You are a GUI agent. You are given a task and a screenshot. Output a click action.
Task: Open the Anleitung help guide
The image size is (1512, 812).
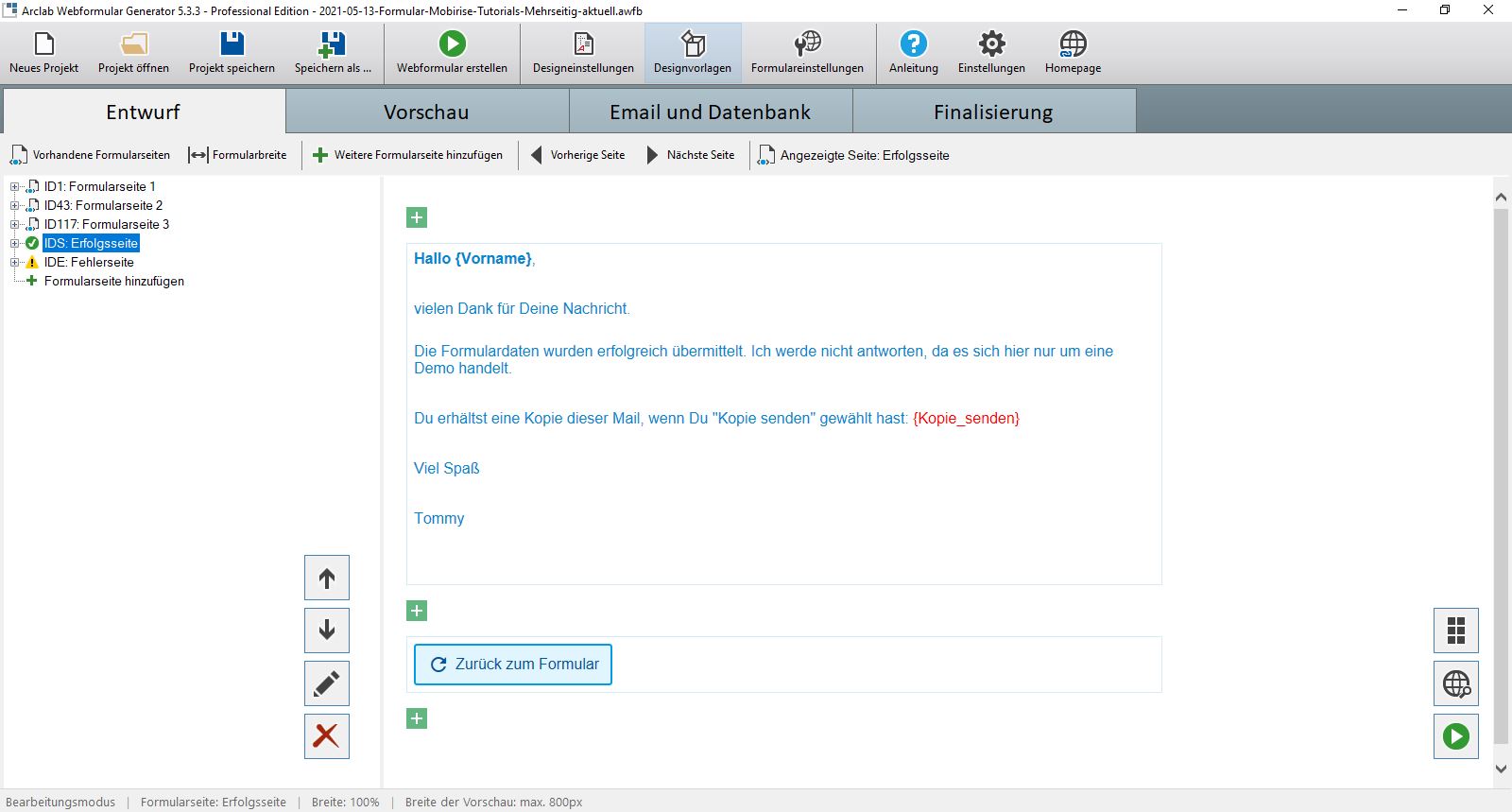pos(914,54)
